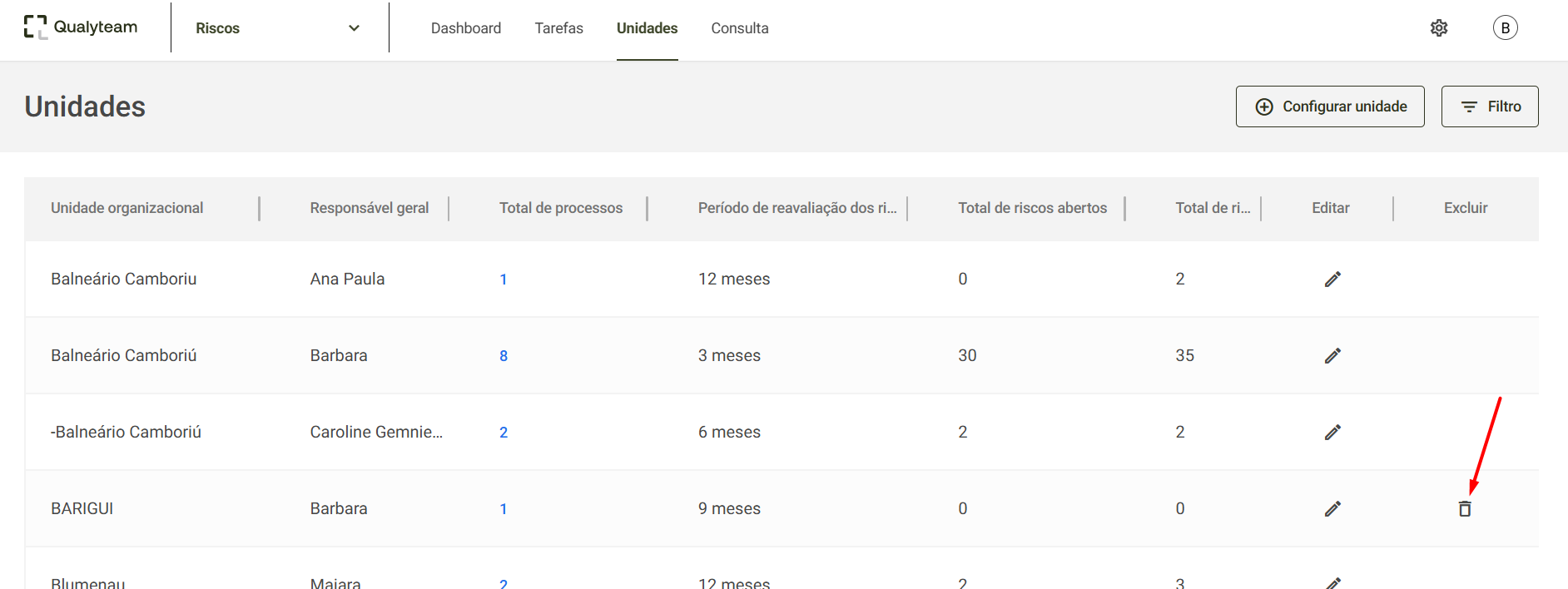Screen dimensions: 1568x589
Task: Edit the BARIGUI unit
Action: pos(1332,509)
